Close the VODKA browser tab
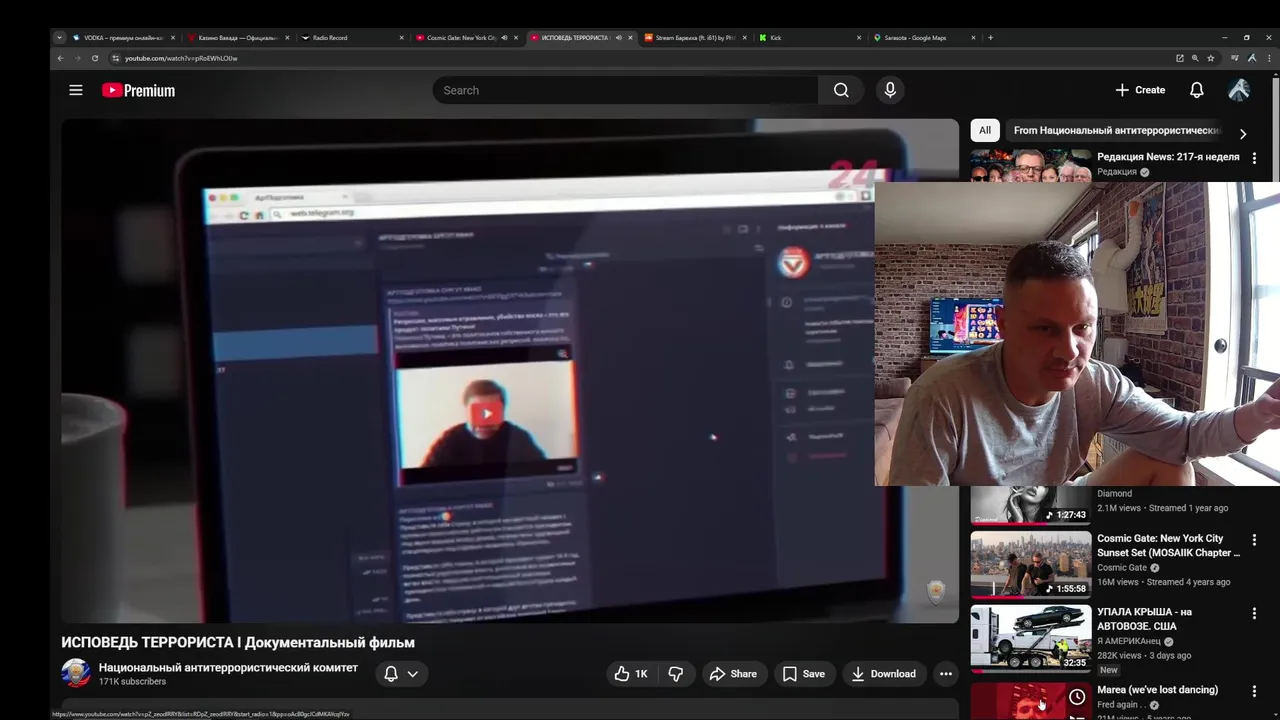The height and width of the screenshot is (720, 1280). (173, 38)
